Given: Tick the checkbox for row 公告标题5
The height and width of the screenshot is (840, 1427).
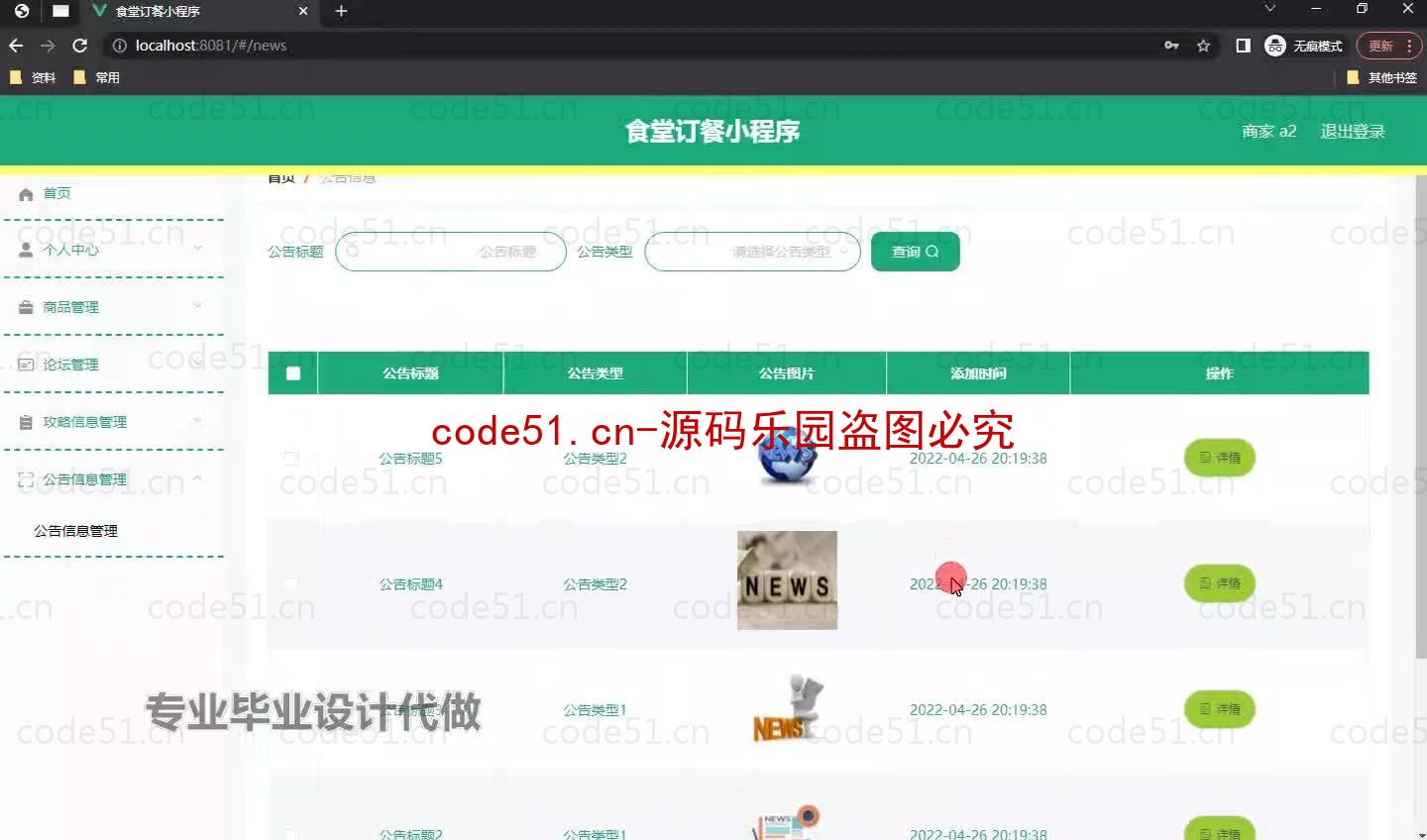Looking at the screenshot, I should (291, 459).
